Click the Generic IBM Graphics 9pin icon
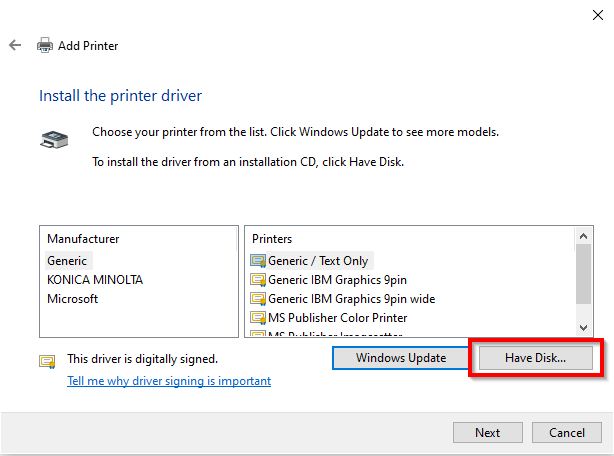Viewport: 614px width, 456px height. (259, 279)
